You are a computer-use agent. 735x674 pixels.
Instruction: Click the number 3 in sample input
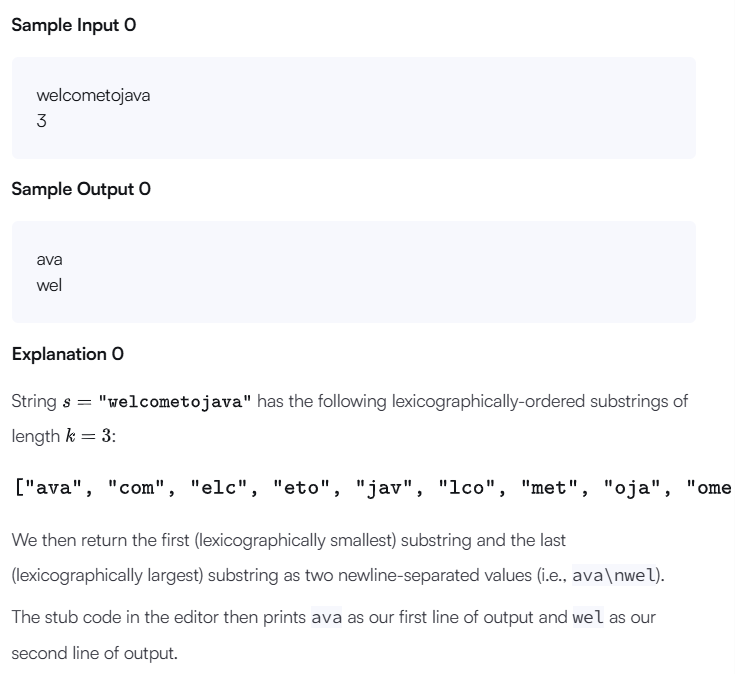pos(41,121)
